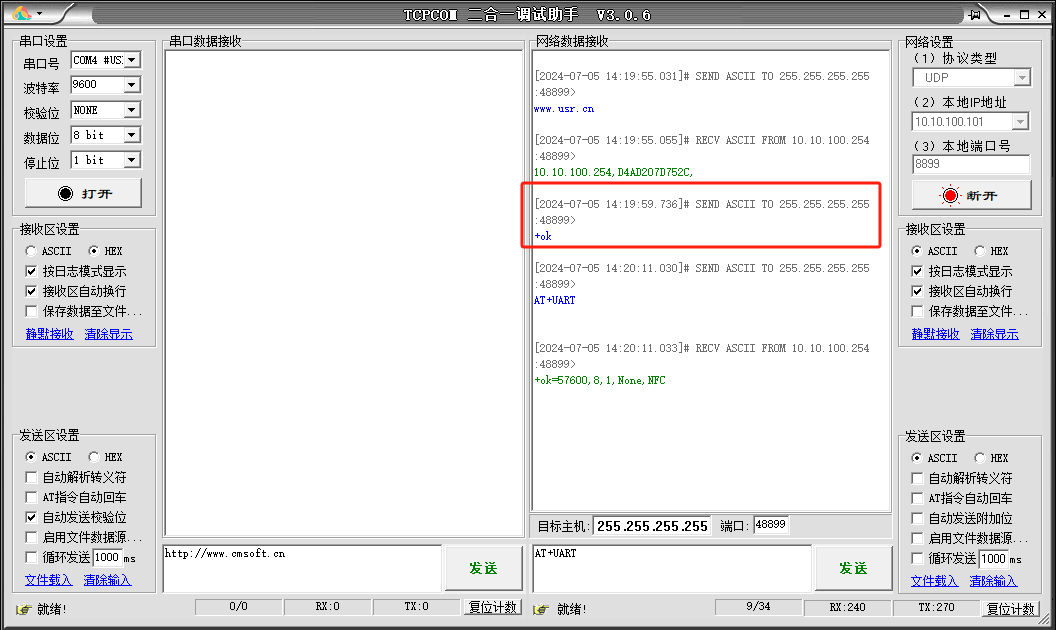Toggle serial 接收区自动换行 checkbox
Screen dimensions: 1056x630
pyautogui.click(x=31, y=291)
